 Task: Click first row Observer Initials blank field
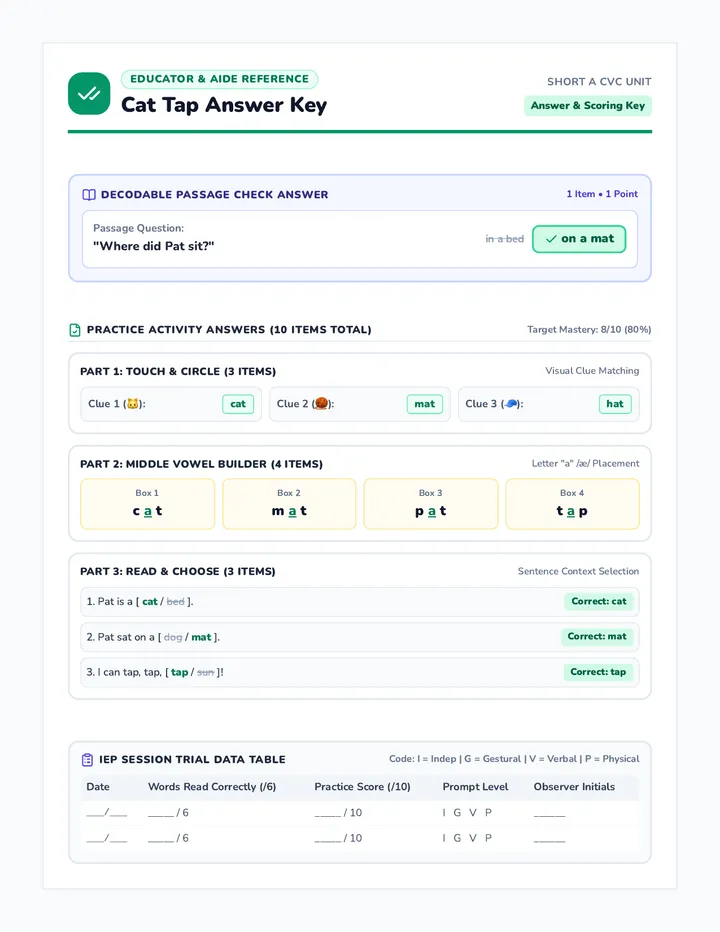[x=549, y=814]
